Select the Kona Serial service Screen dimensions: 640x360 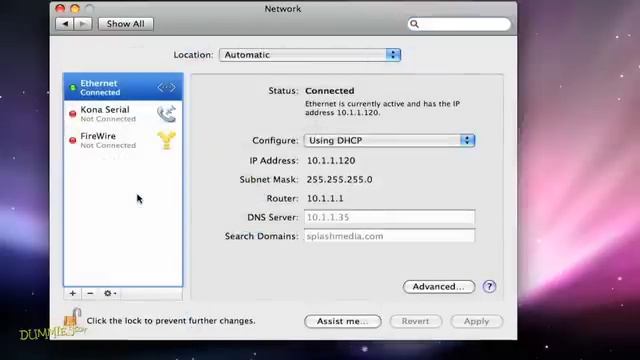point(123,114)
